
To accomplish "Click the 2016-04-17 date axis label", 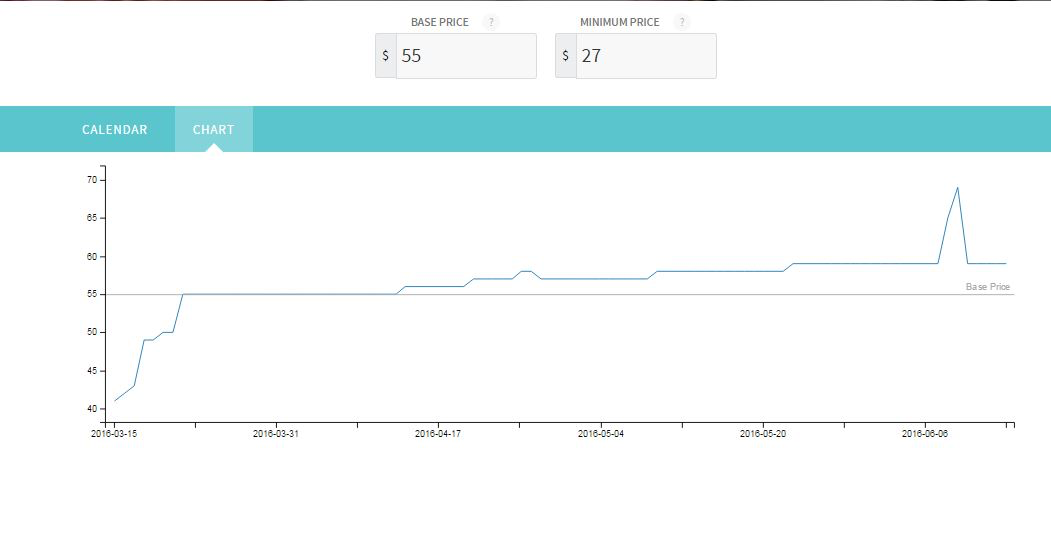I will 438,434.
